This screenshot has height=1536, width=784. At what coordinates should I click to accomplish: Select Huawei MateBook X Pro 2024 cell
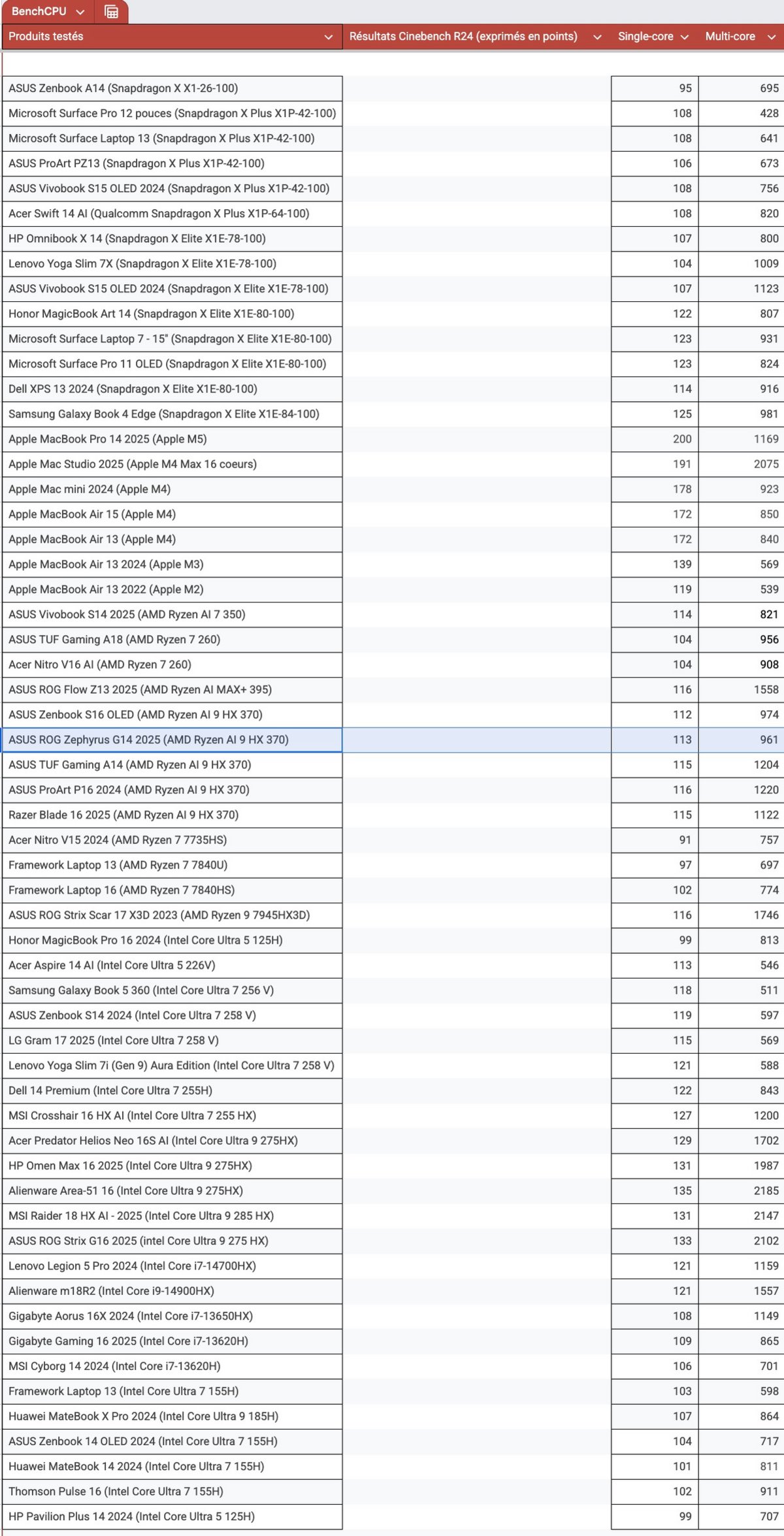click(172, 1416)
